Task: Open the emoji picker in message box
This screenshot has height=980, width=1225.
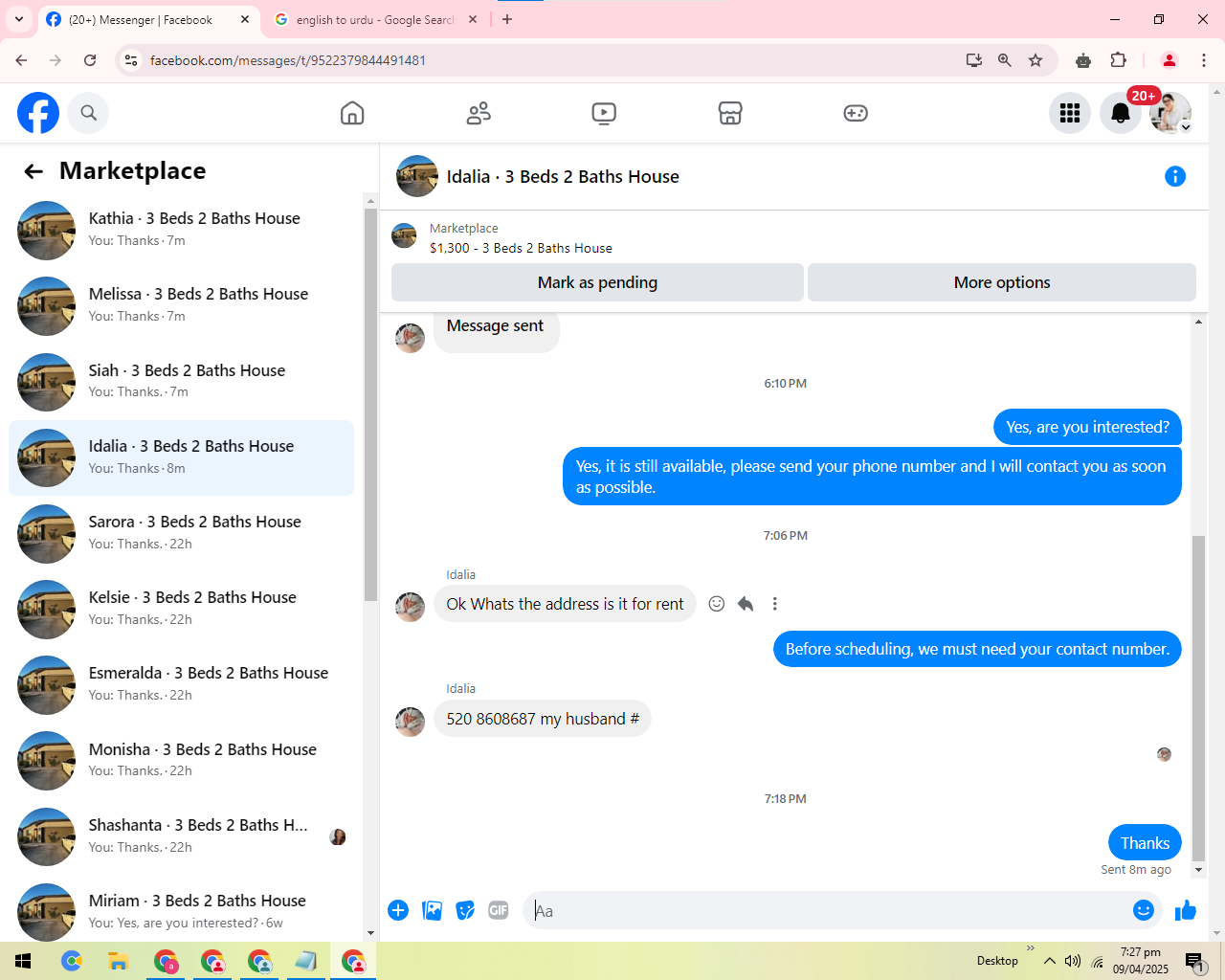Action: coord(1143,910)
